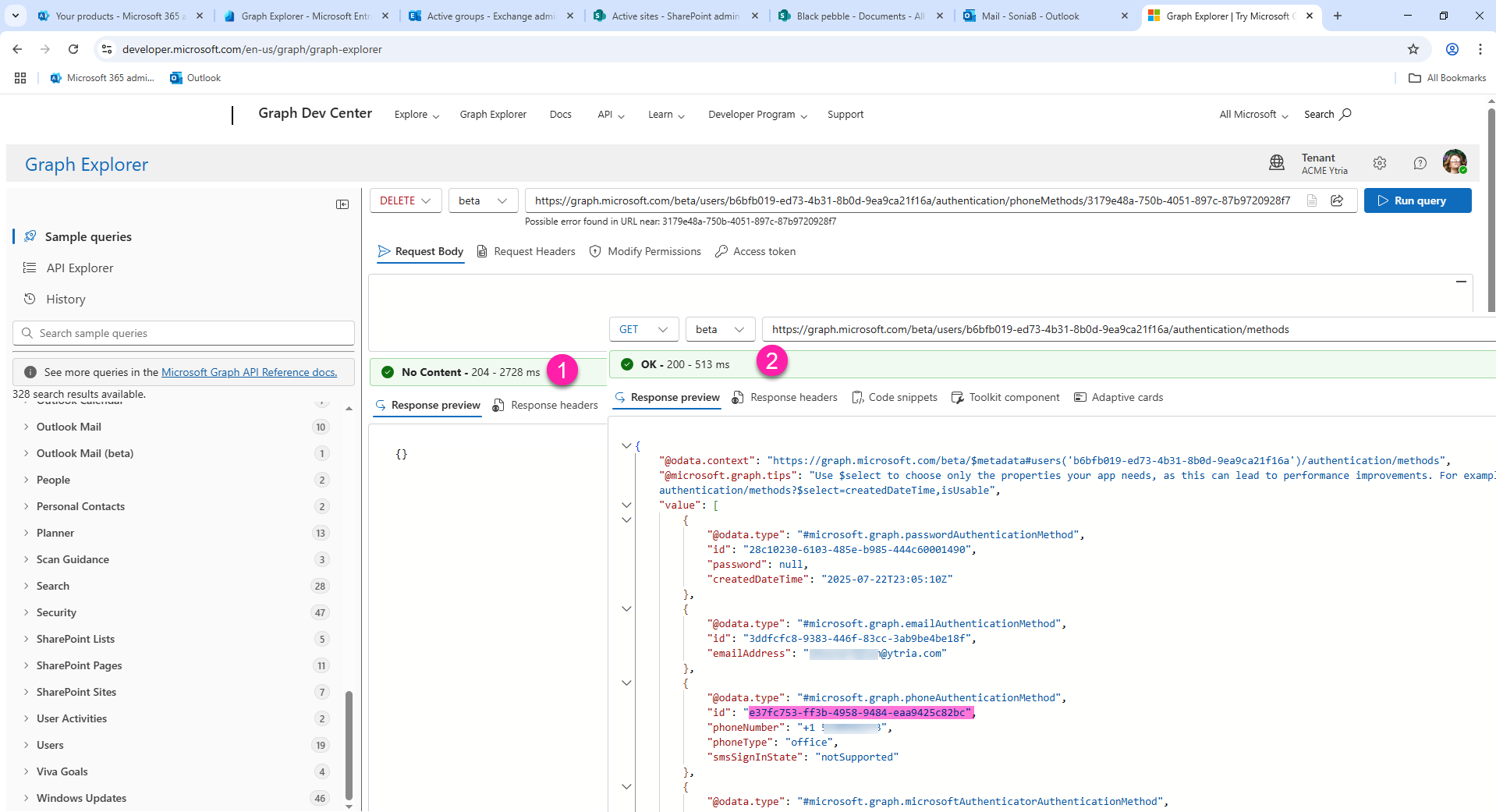Image resolution: width=1496 pixels, height=812 pixels.
Task: Open the beta version dropdown next to GET
Action: pyautogui.click(x=720, y=329)
